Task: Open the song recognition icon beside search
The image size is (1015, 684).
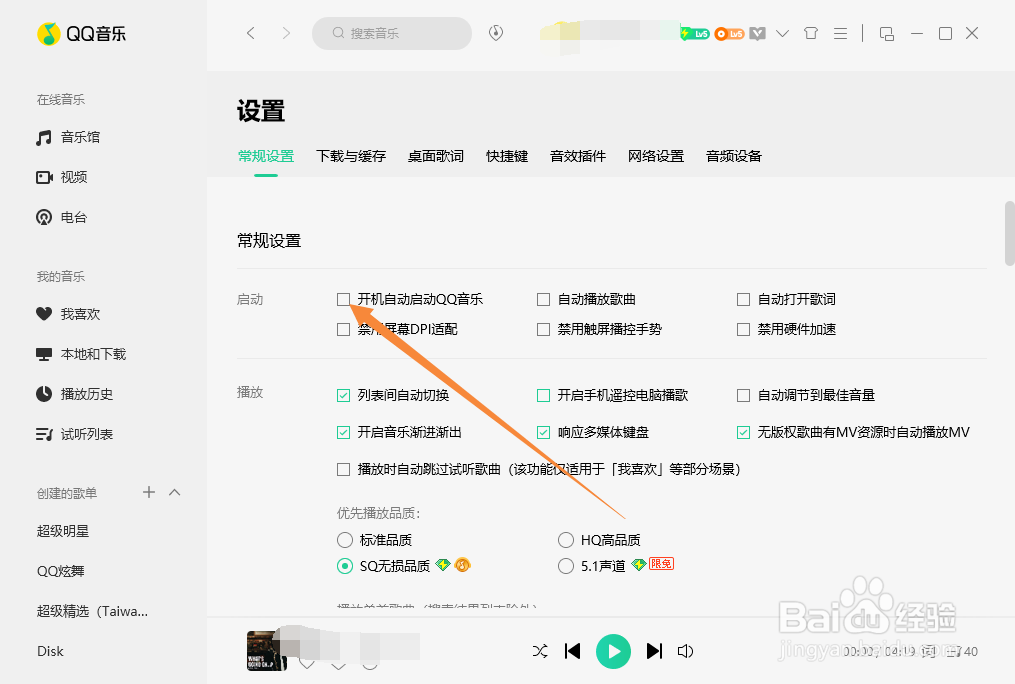Action: (x=496, y=32)
